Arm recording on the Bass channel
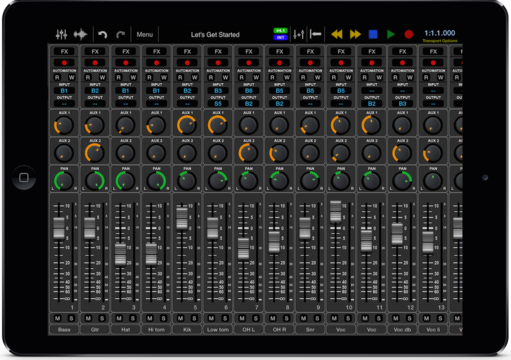 [x=64, y=63]
